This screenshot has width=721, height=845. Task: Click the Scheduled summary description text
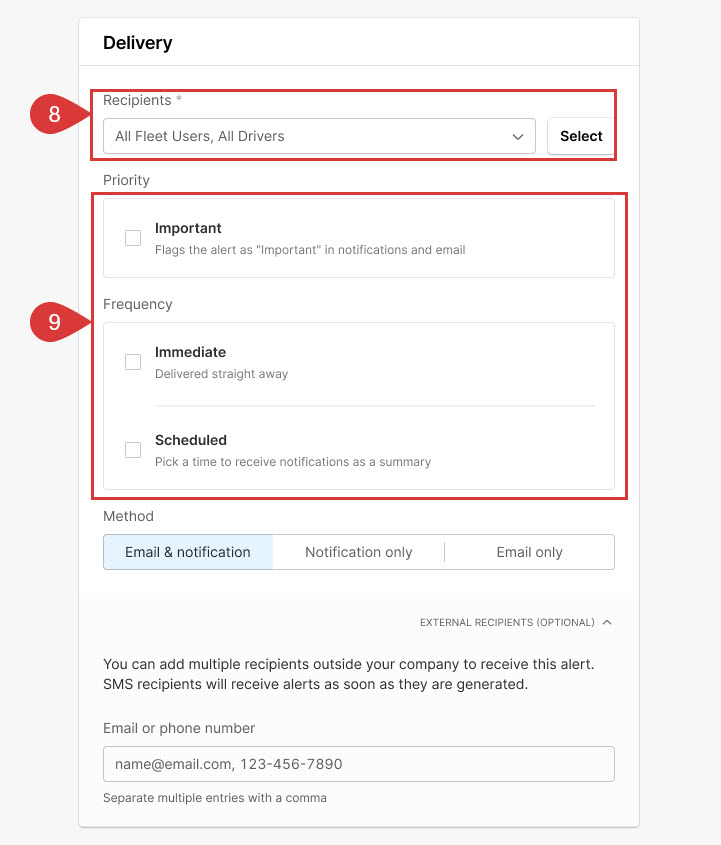pyautogui.click(x=293, y=462)
